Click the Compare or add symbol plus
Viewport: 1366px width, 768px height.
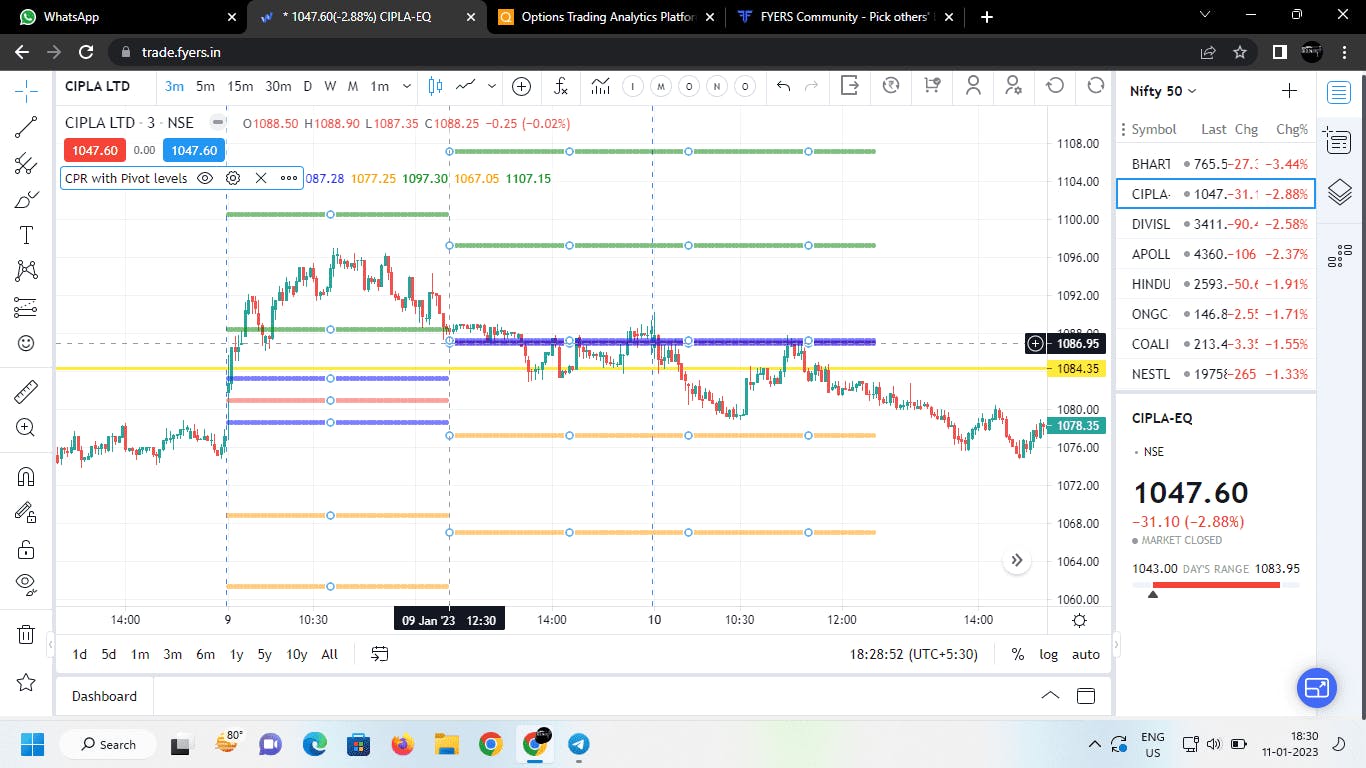(x=521, y=87)
